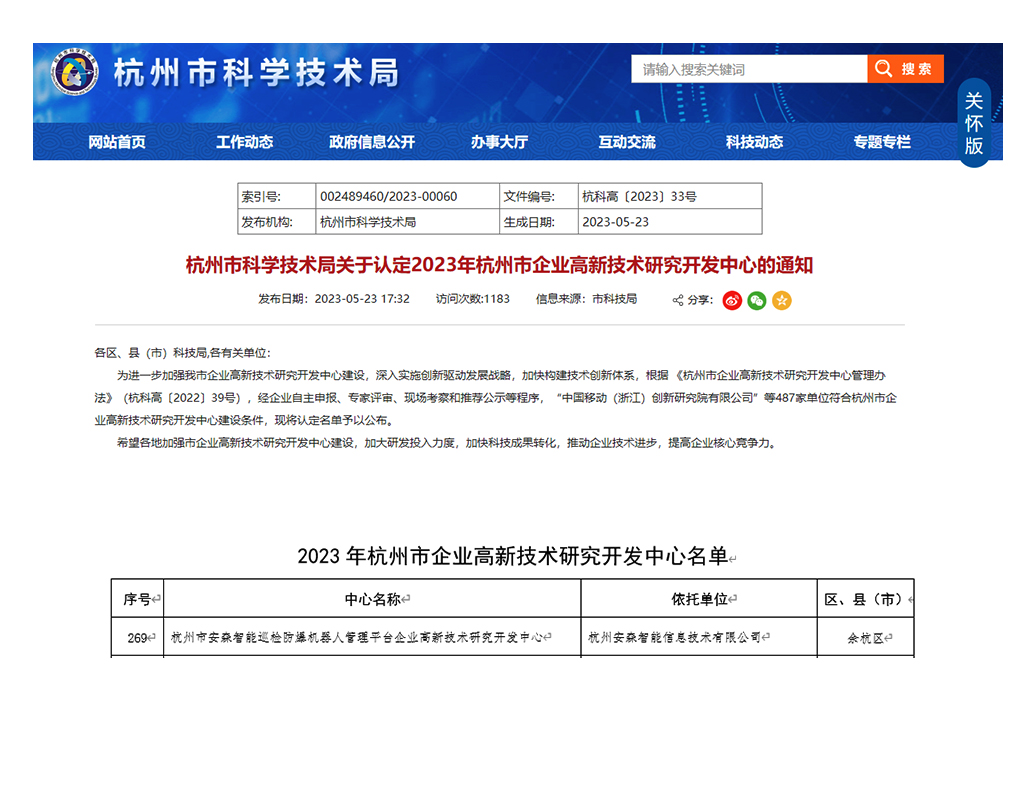Switch to 关怀版 accessibility version
1036x800 pixels.
click(x=974, y=123)
